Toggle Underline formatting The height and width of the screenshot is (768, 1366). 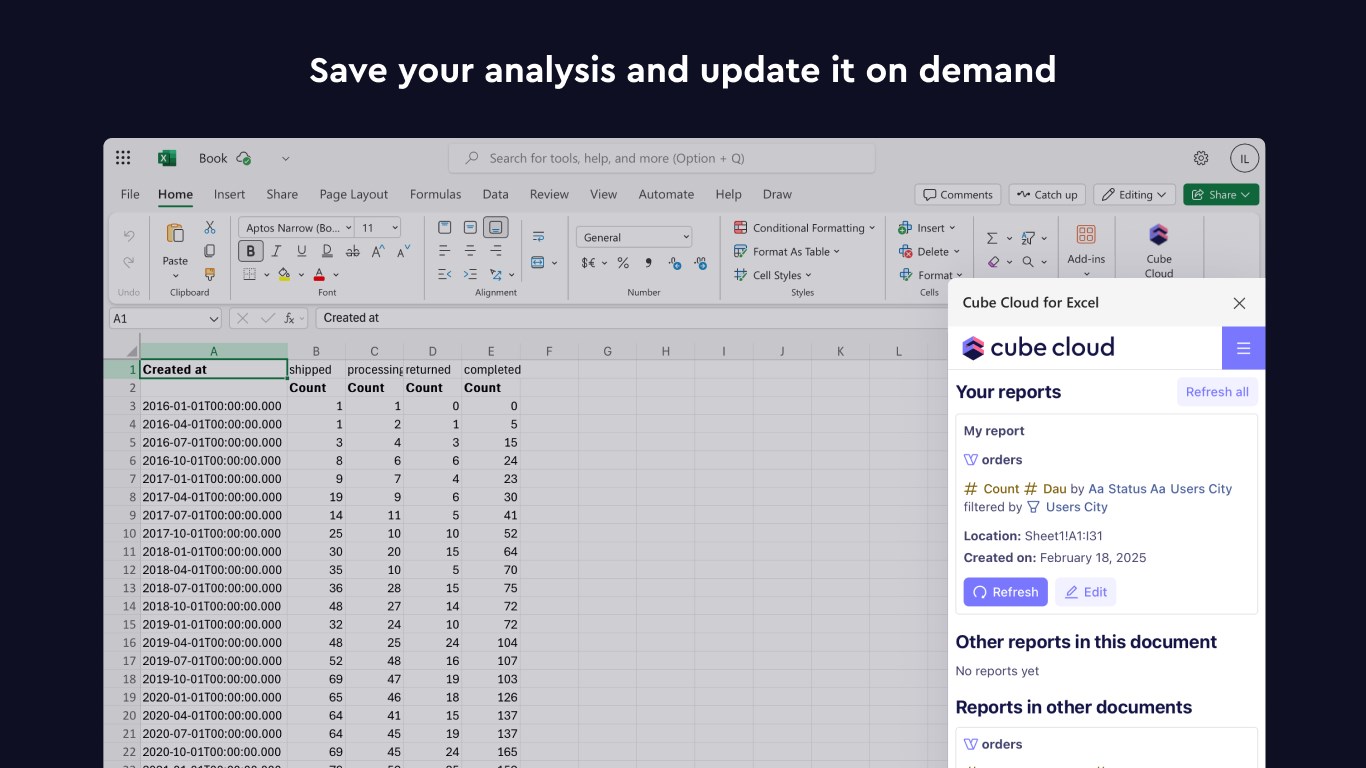tap(301, 251)
